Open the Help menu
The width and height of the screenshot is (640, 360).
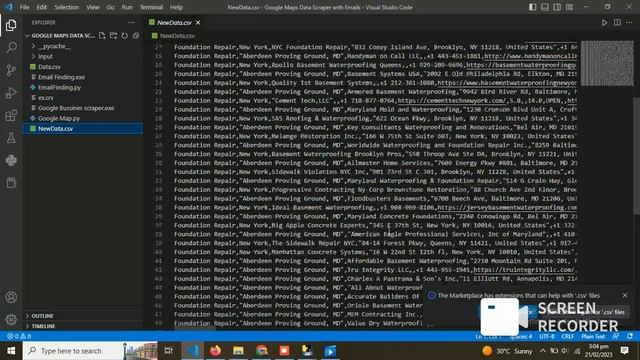point(176,7)
